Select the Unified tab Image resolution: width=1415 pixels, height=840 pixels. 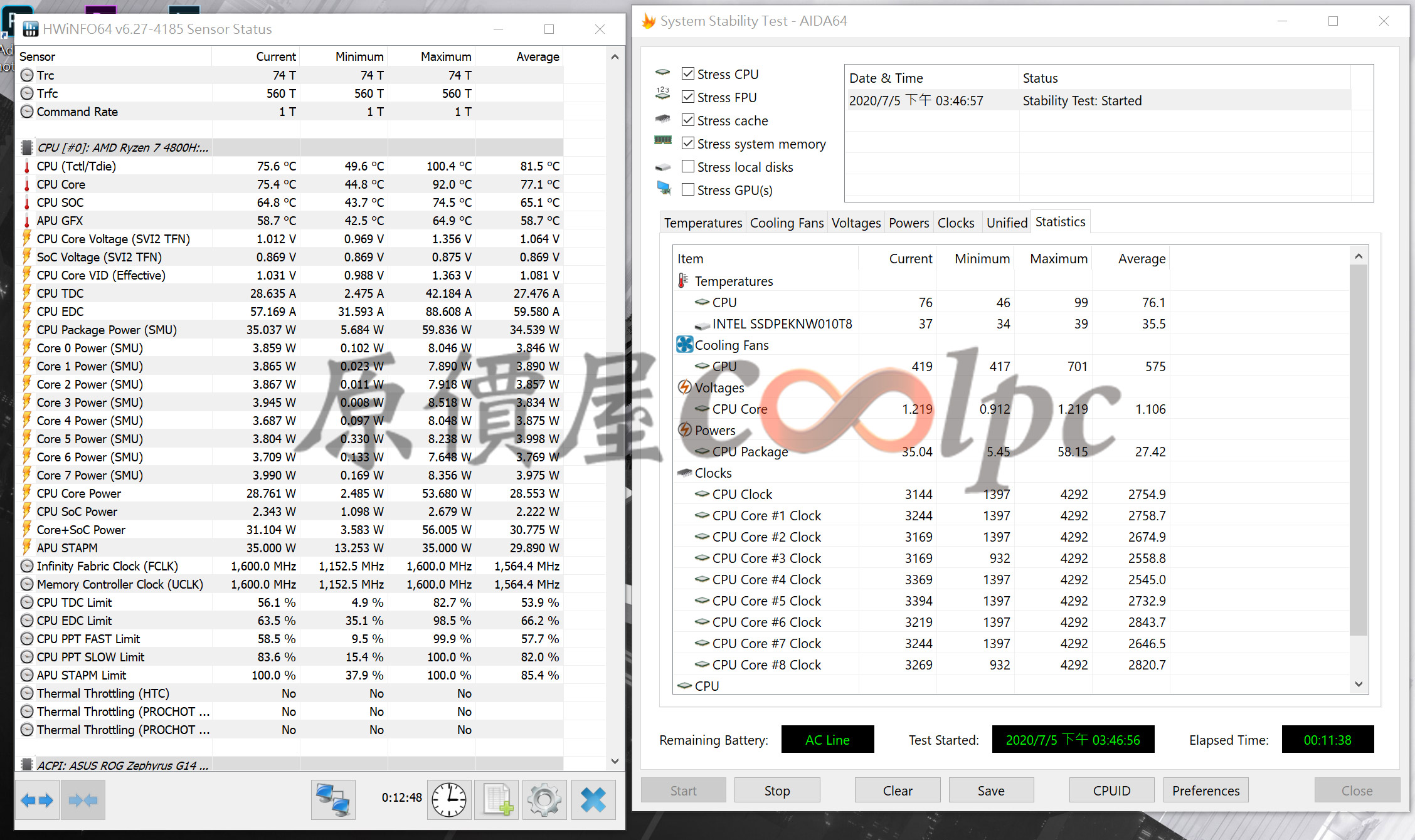(1007, 223)
